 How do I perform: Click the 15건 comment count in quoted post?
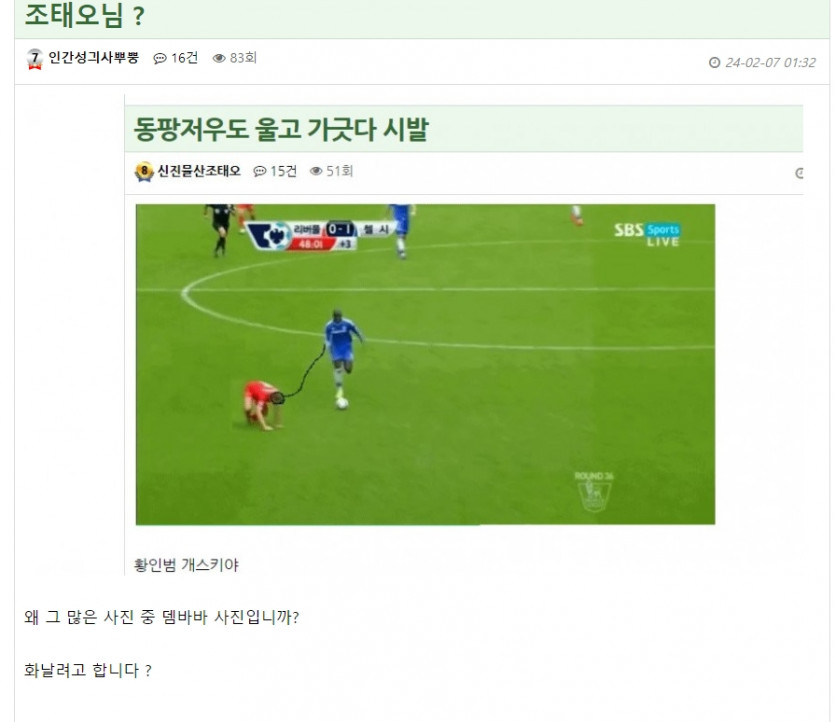click(x=283, y=171)
